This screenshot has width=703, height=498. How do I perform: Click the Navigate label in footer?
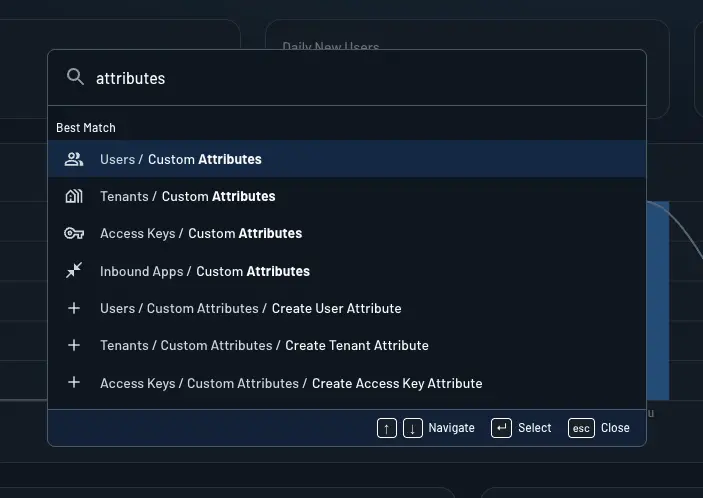click(451, 428)
